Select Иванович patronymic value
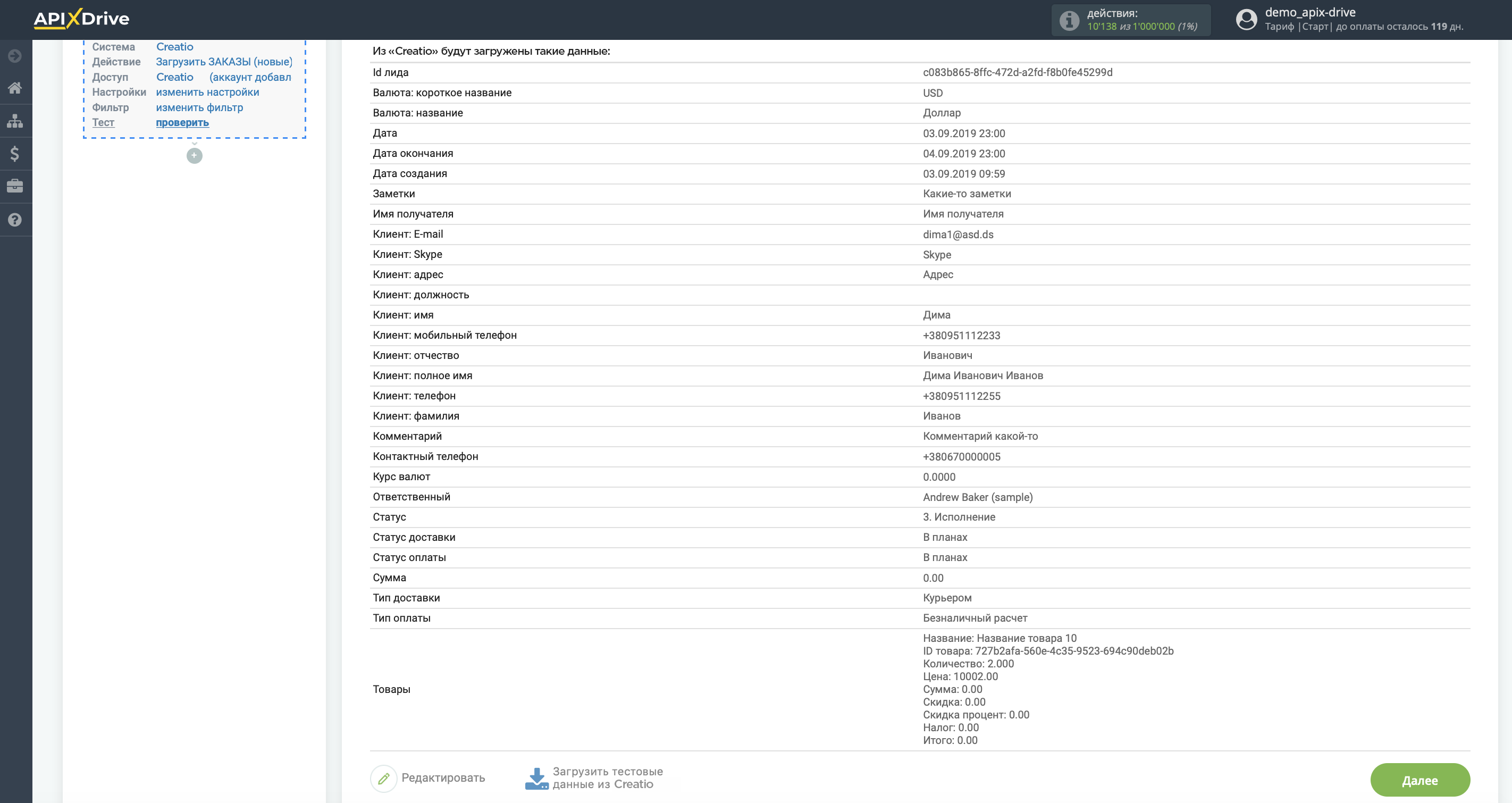Viewport: 1512px width, 803px height. tap(947, 355)
